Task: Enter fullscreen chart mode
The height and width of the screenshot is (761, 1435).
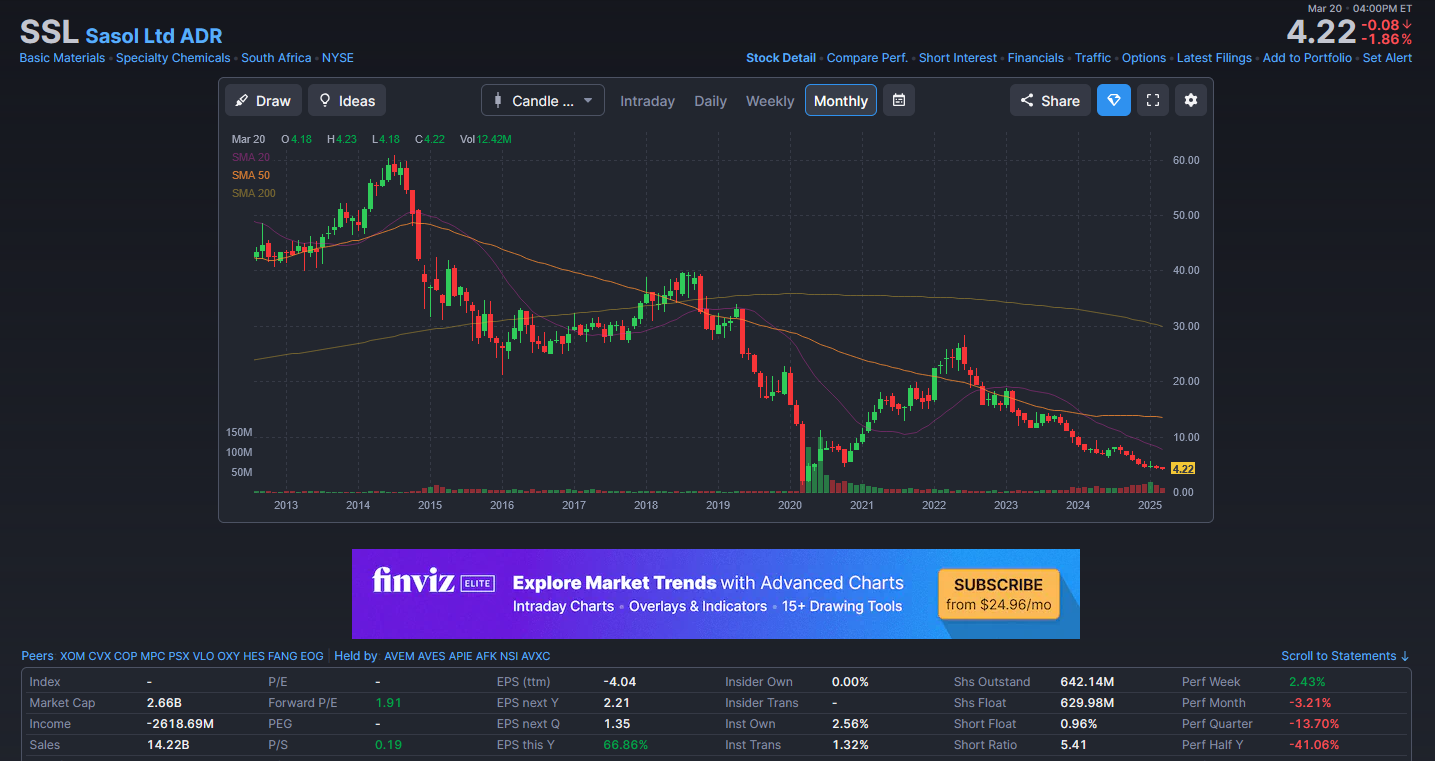Action: (1152, 100)
